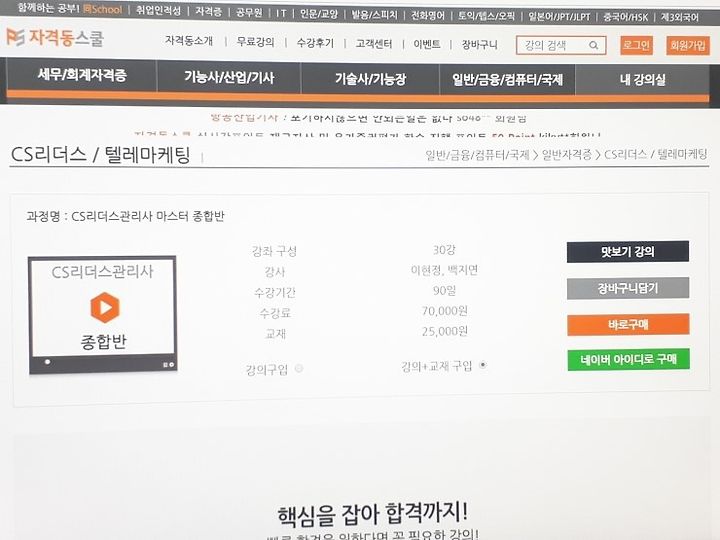Image resolution: width=720 pixels, height=540 pixels.
Task: Click the CS리더스 / 텔레마케팅 page heading
Action: pyautogui.click(x=100, y=154)
